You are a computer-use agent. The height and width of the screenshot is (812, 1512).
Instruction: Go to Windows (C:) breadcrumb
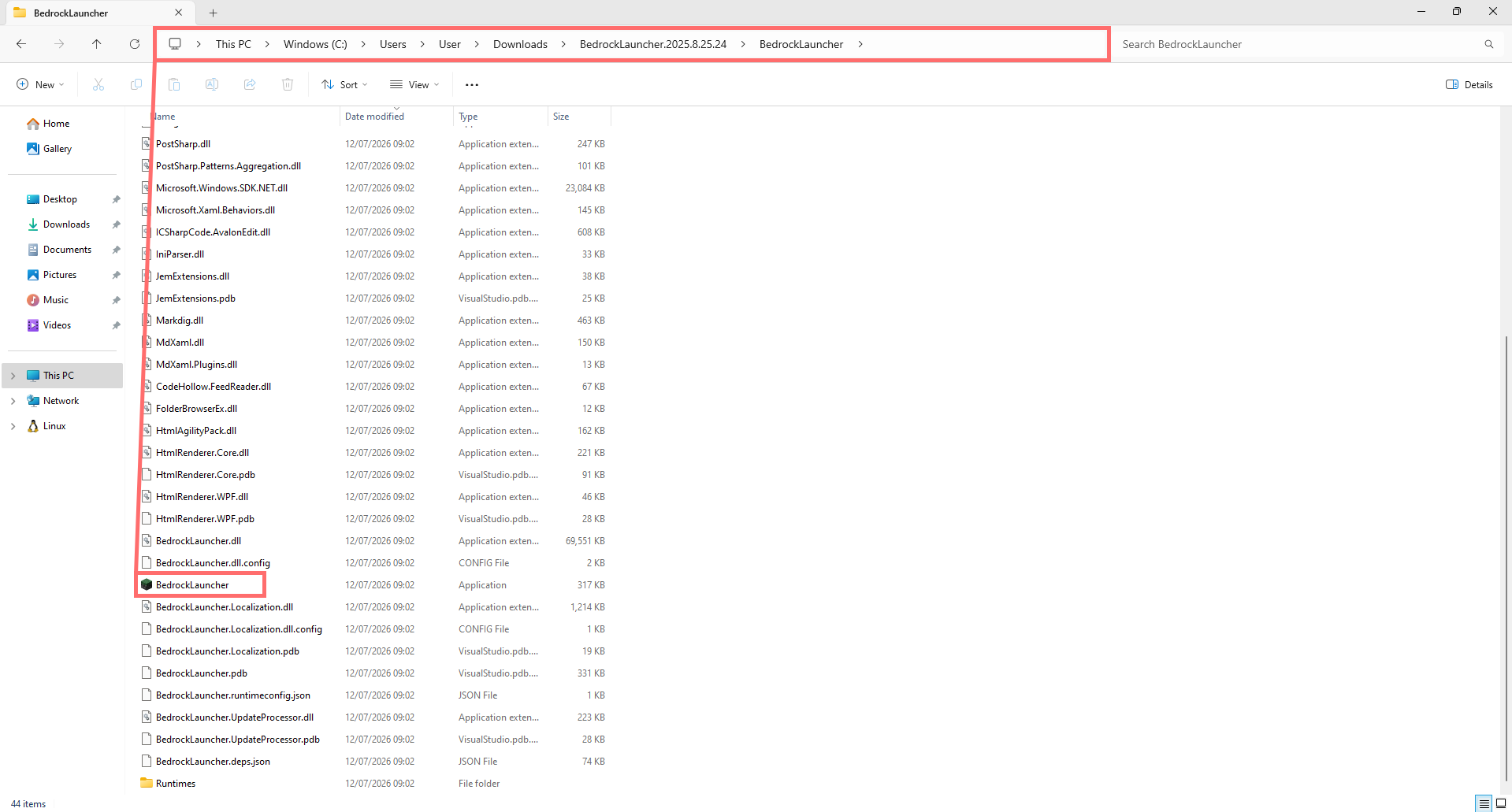pyautogui.click(x=315, y=44)
